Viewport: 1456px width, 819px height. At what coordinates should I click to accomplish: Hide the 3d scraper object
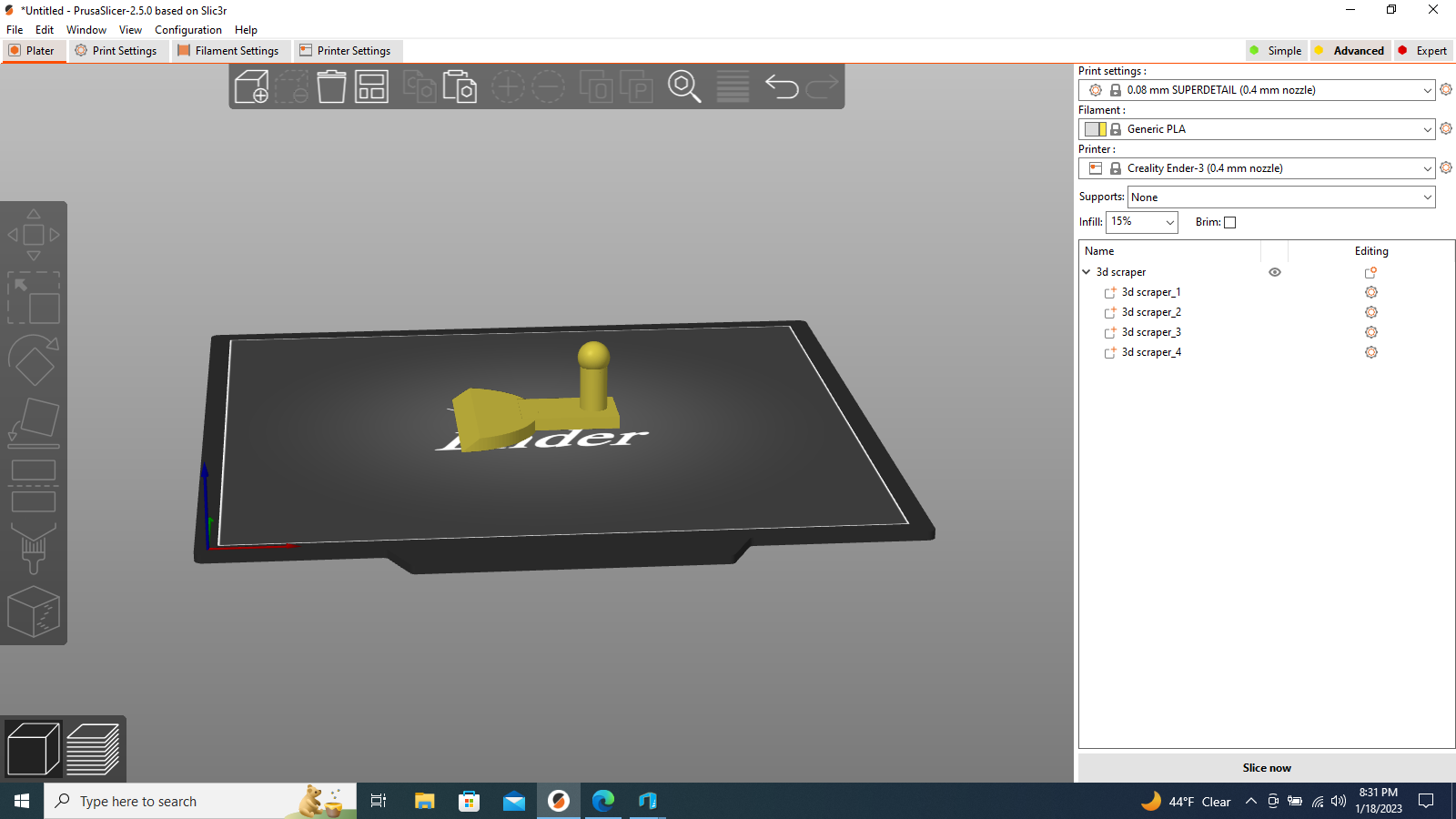[x=1273, y=272]
